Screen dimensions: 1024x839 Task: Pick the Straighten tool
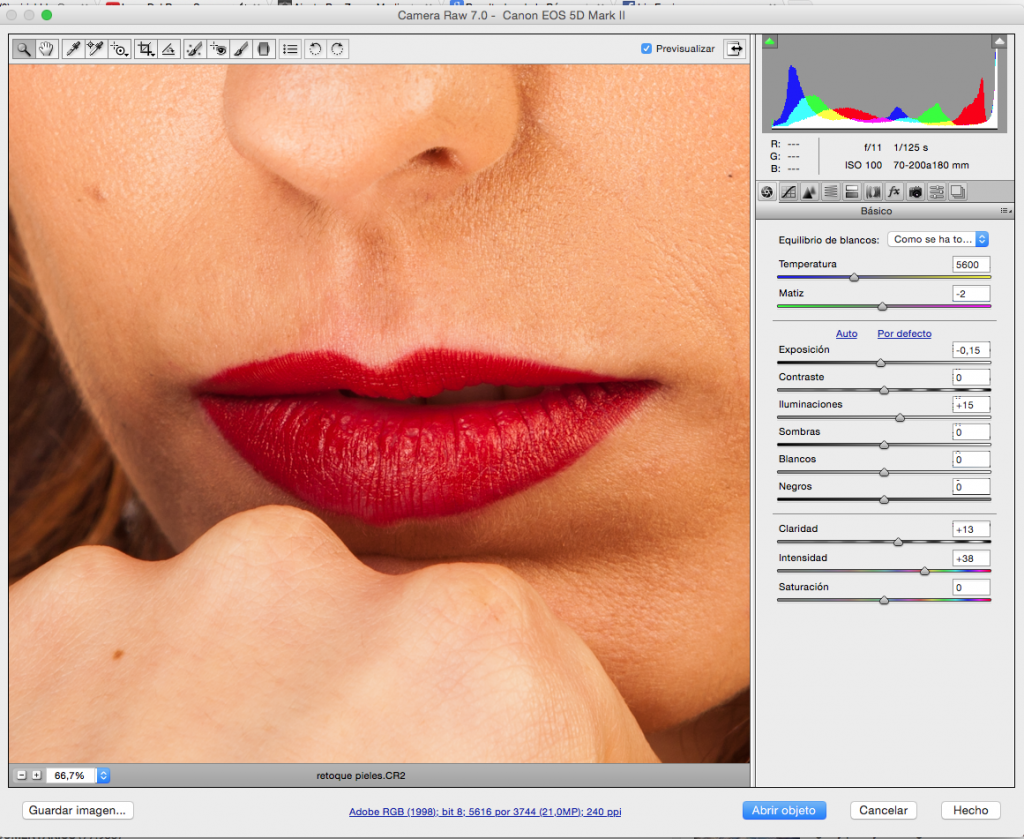pos(169,48)
